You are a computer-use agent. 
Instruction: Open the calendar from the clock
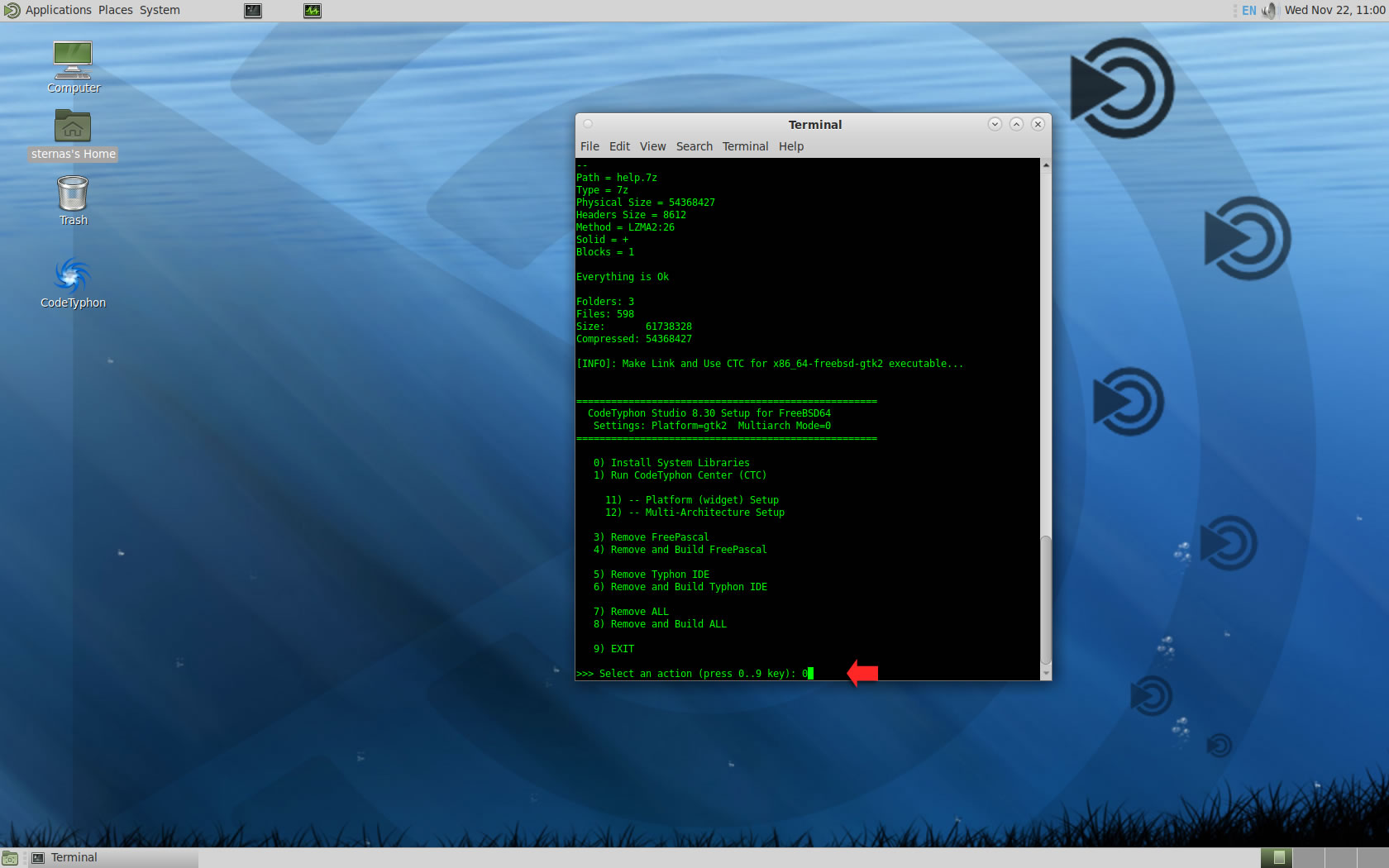[x=1334, y=11]
